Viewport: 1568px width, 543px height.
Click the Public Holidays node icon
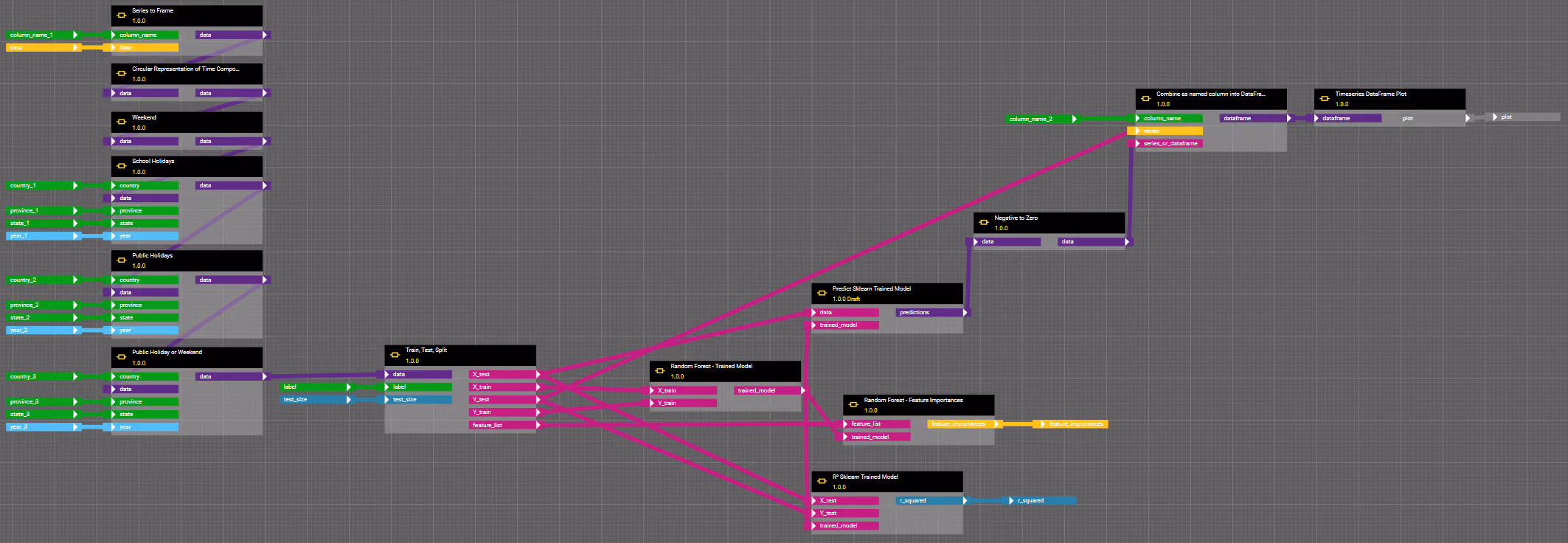click(x=122, y=260)
